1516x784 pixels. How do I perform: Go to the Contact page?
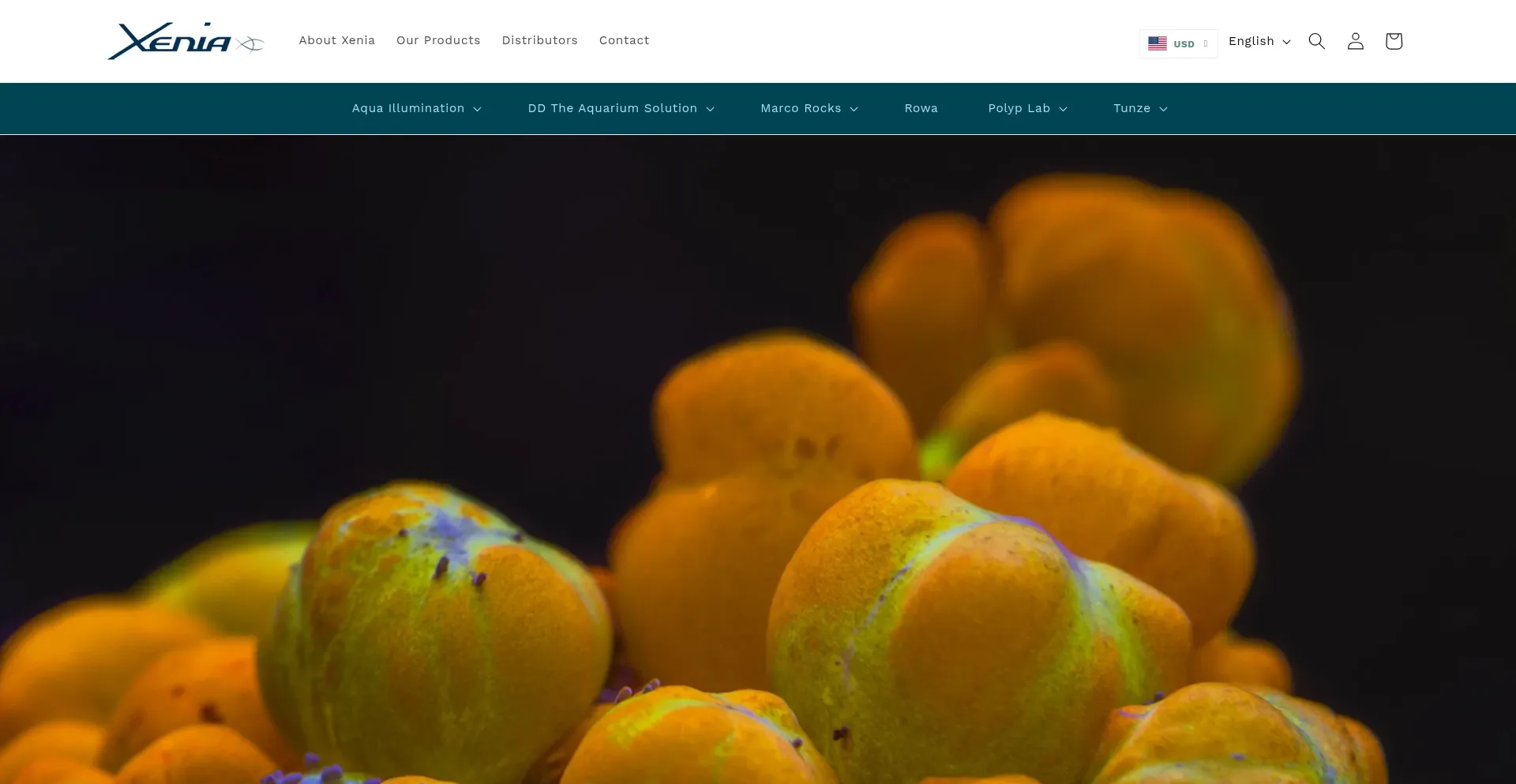624,40
